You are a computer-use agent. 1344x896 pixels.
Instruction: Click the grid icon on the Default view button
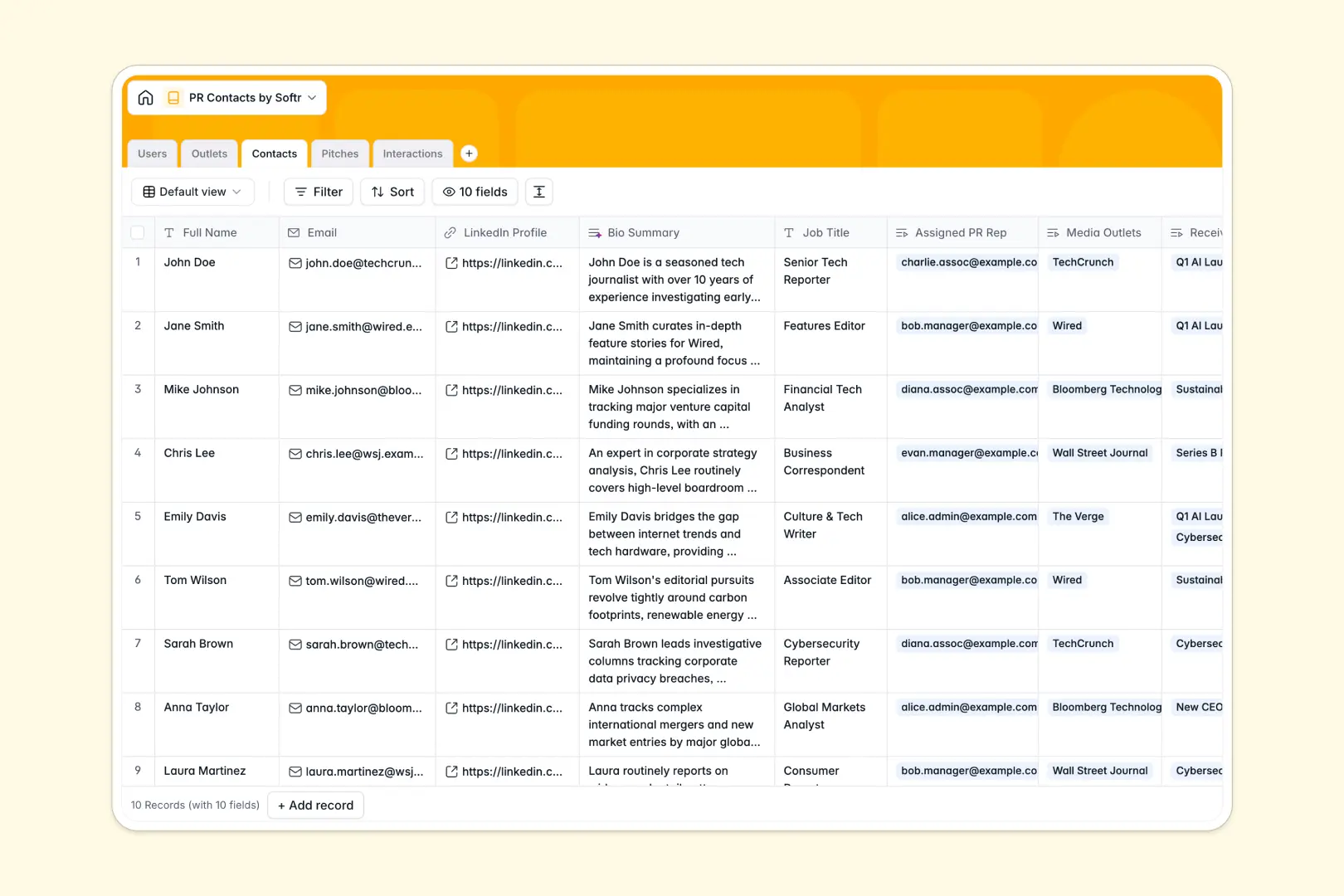tap(149, 192)
